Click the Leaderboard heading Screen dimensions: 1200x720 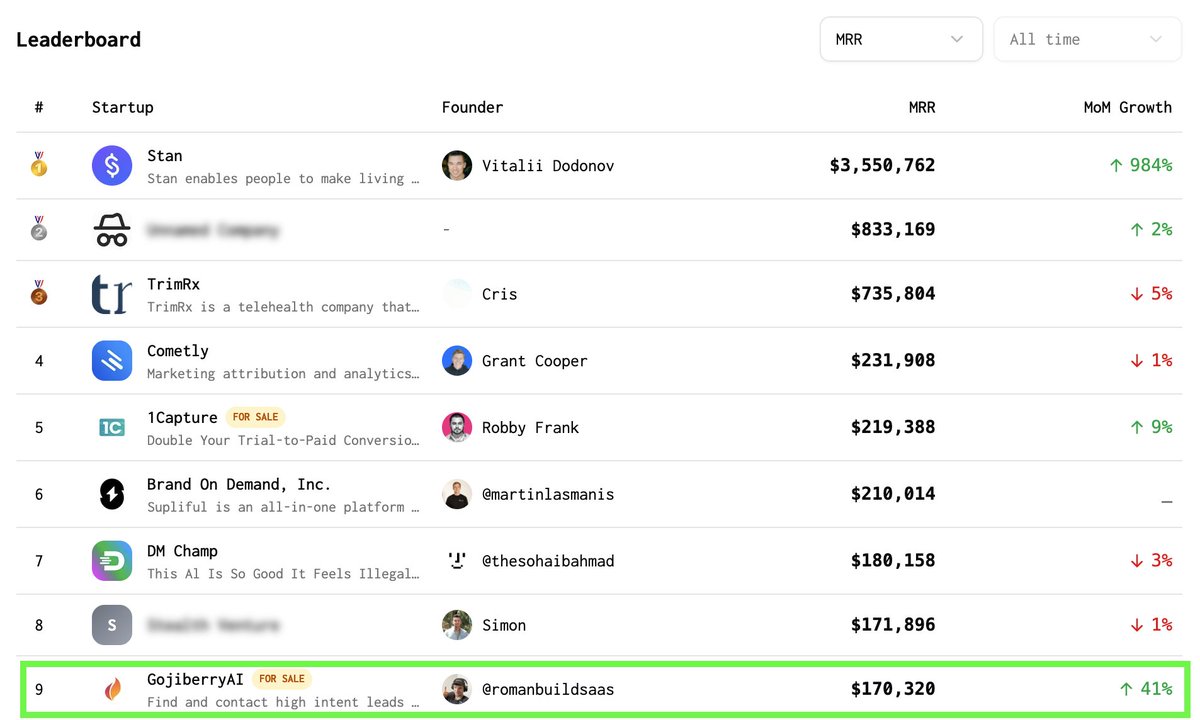point(78,39)
